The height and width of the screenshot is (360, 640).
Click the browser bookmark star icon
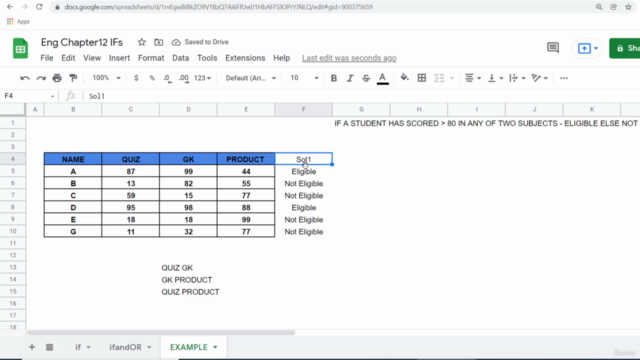629,7
